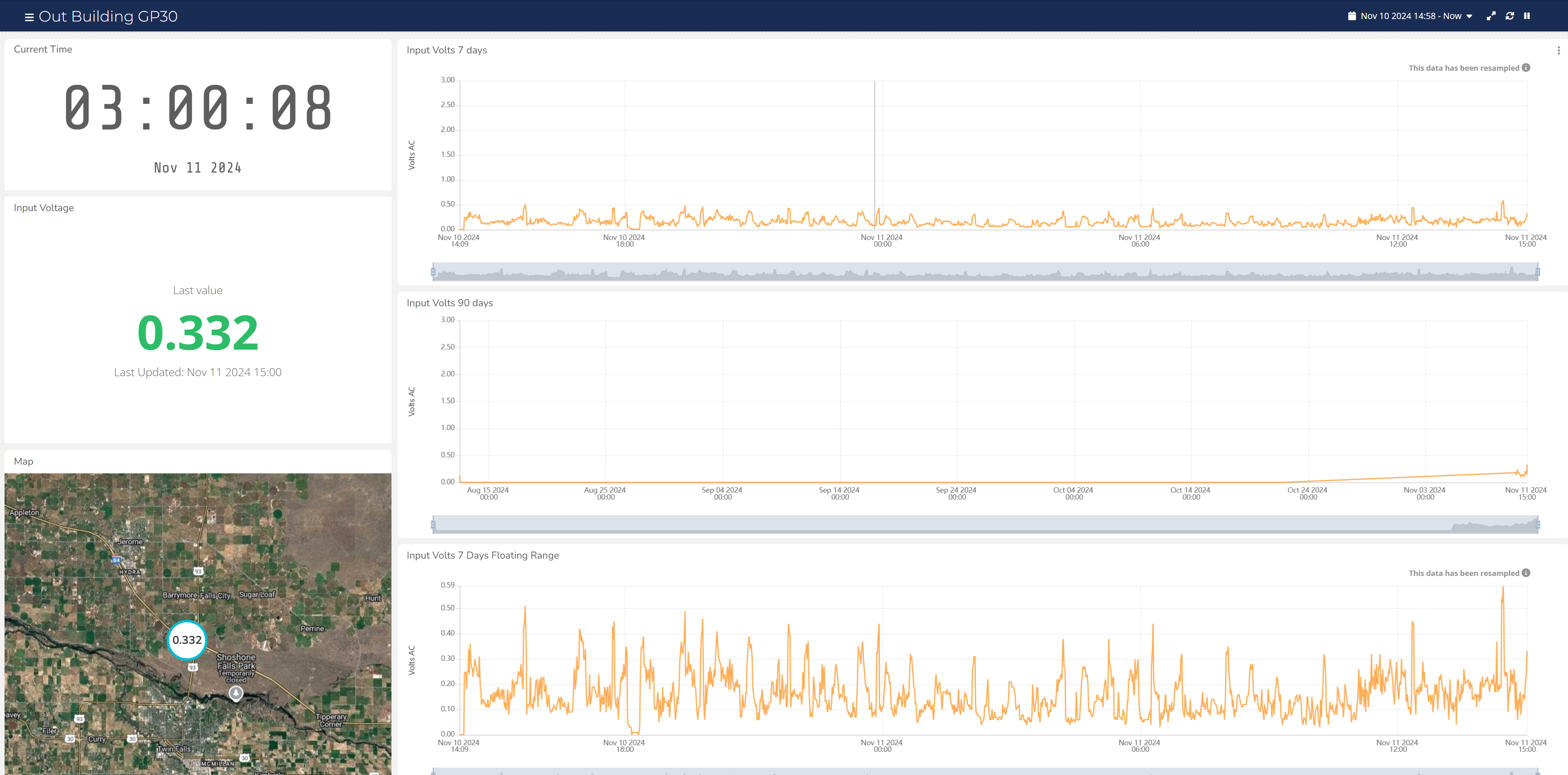Click the 0.332 last value reading
The width and height of the screenshot is (1568, 775).
tap(198, 333)
